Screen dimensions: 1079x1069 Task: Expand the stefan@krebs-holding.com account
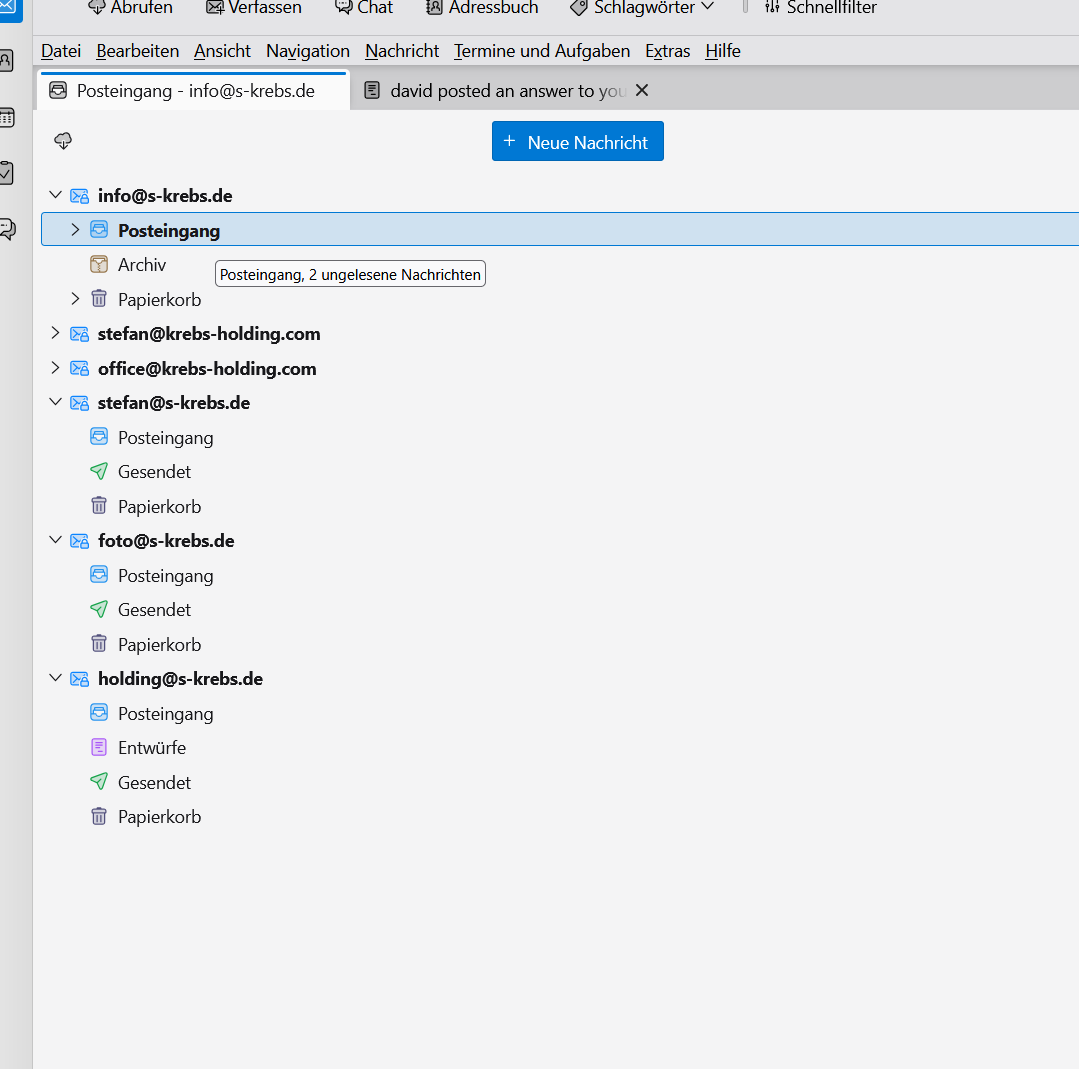(55, 333)
